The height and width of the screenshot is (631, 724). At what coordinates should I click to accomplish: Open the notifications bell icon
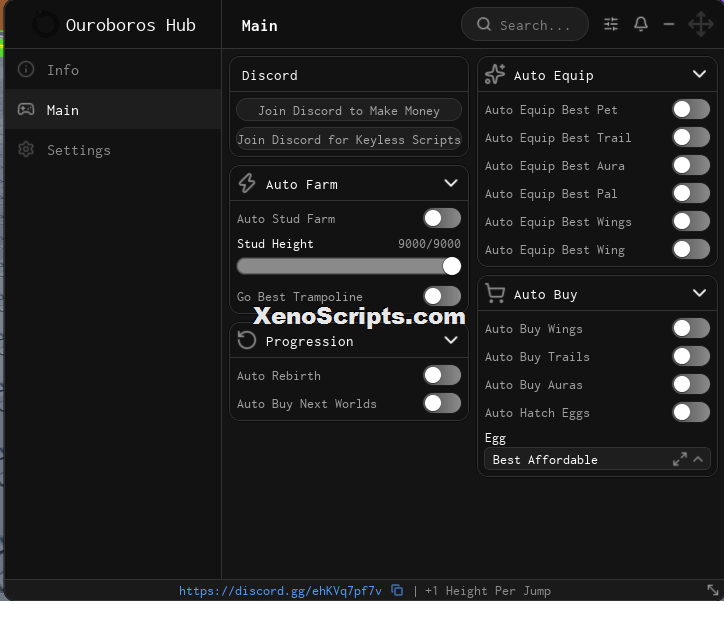[x=640, y=24]
